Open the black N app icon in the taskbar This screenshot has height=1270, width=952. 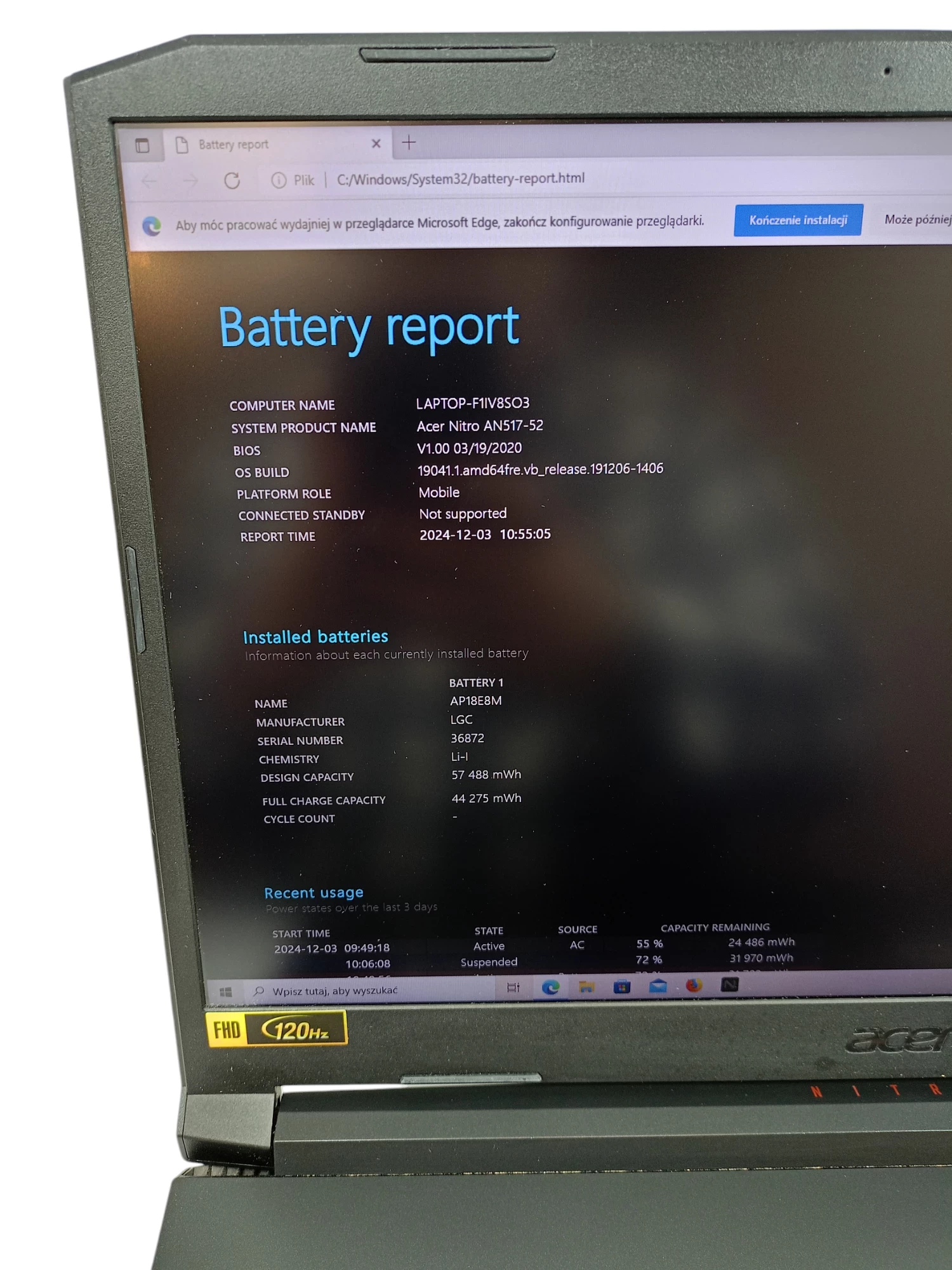(x=729, y=985)
